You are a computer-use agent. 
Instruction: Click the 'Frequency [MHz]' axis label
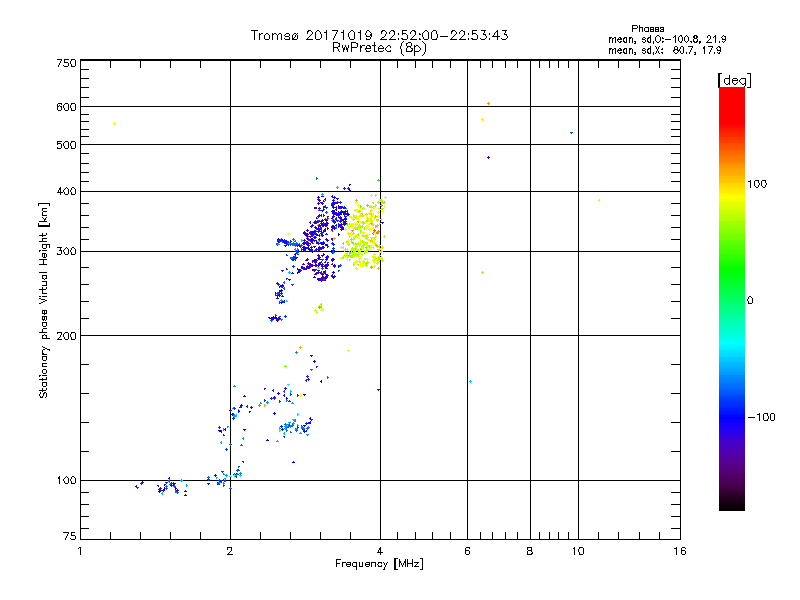(379, 564)
